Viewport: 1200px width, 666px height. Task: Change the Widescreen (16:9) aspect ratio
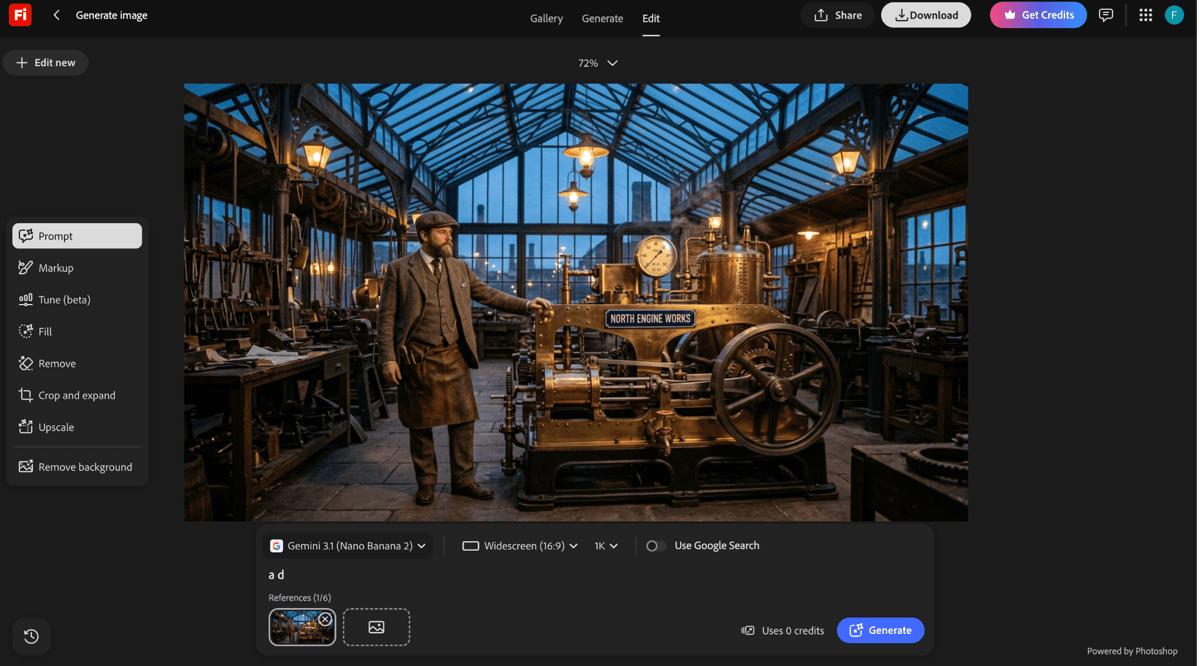click(520, 546)
